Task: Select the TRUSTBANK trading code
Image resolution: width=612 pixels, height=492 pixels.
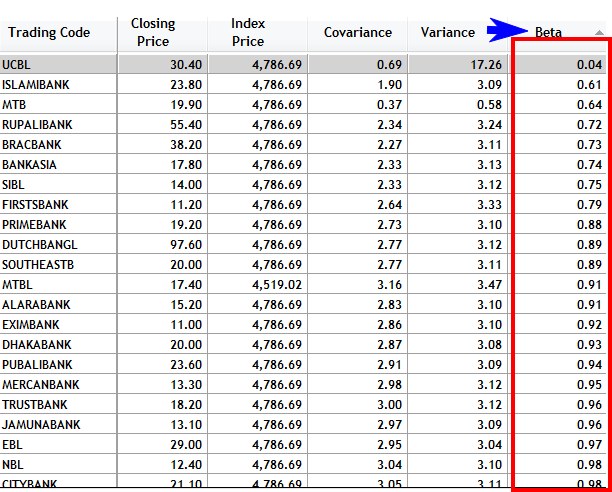Action: [35, 405]
